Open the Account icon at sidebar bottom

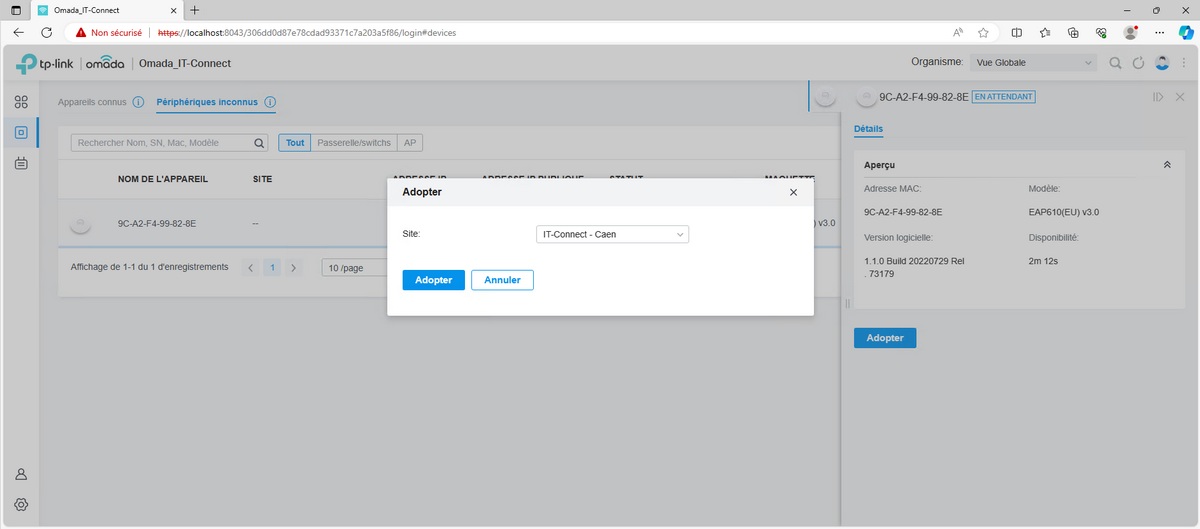click(20, 474)
